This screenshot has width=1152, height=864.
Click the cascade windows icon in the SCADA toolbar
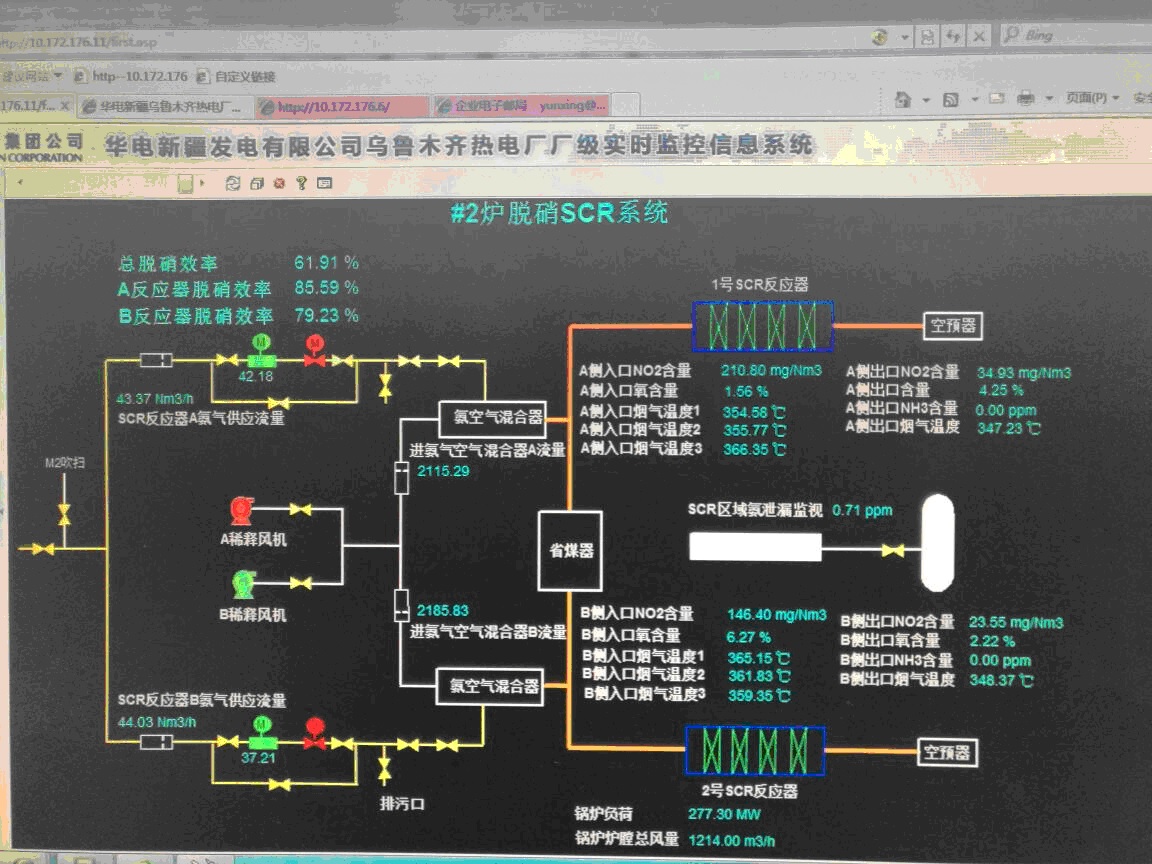point(256,184)
